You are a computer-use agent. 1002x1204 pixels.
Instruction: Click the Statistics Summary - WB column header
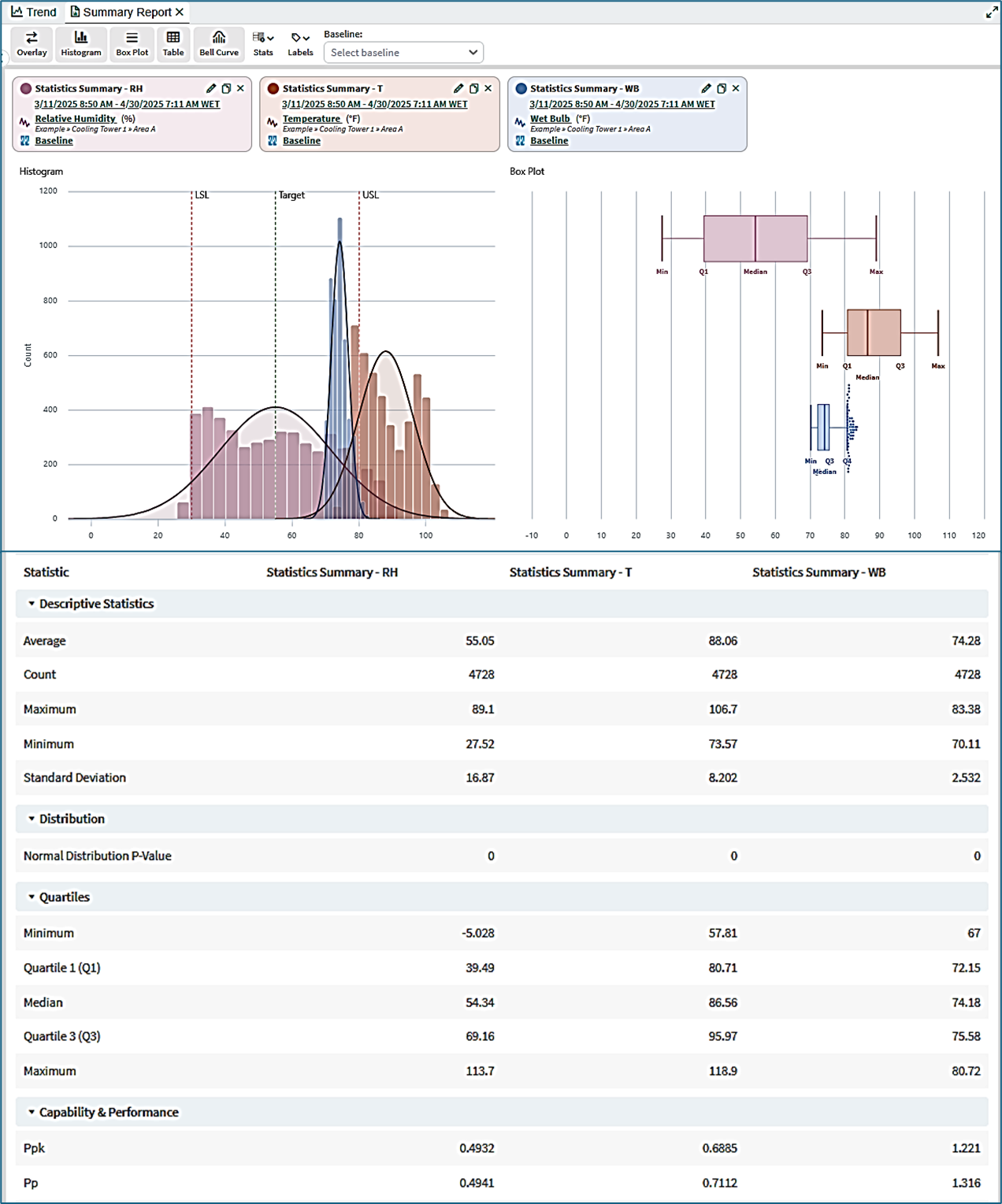[818, 572]
